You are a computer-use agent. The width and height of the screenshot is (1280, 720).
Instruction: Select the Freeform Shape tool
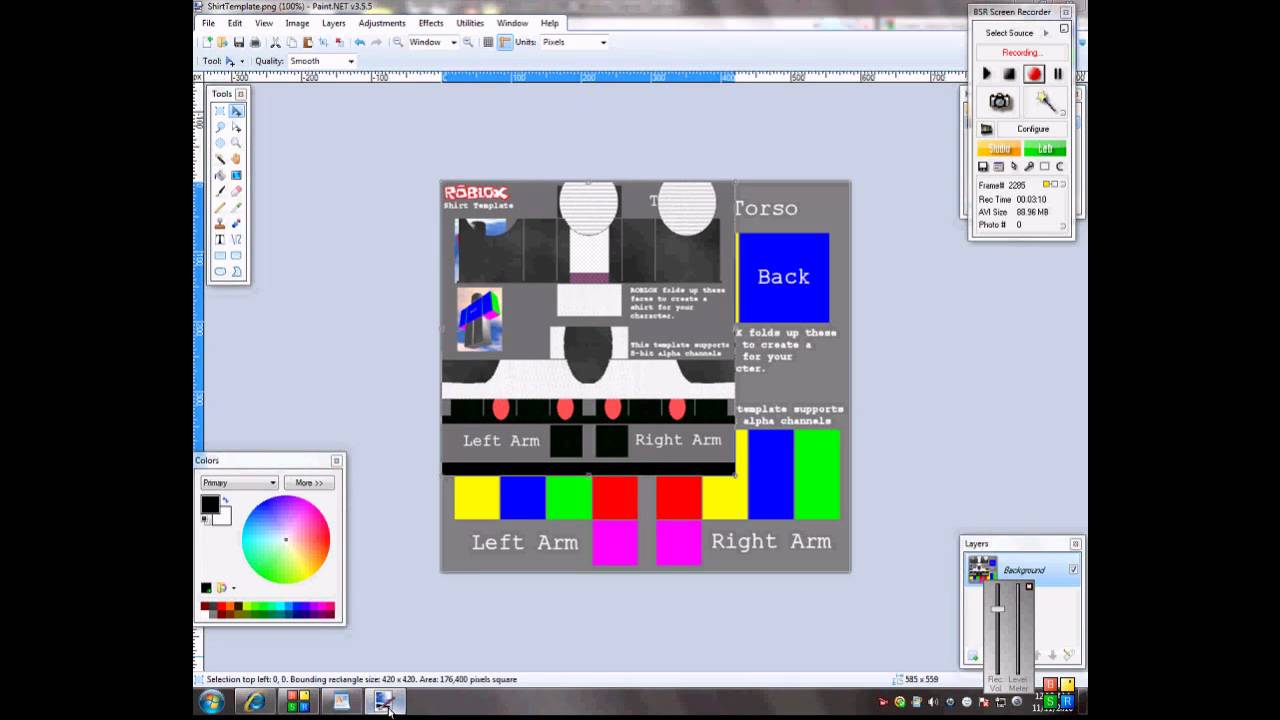236,271
